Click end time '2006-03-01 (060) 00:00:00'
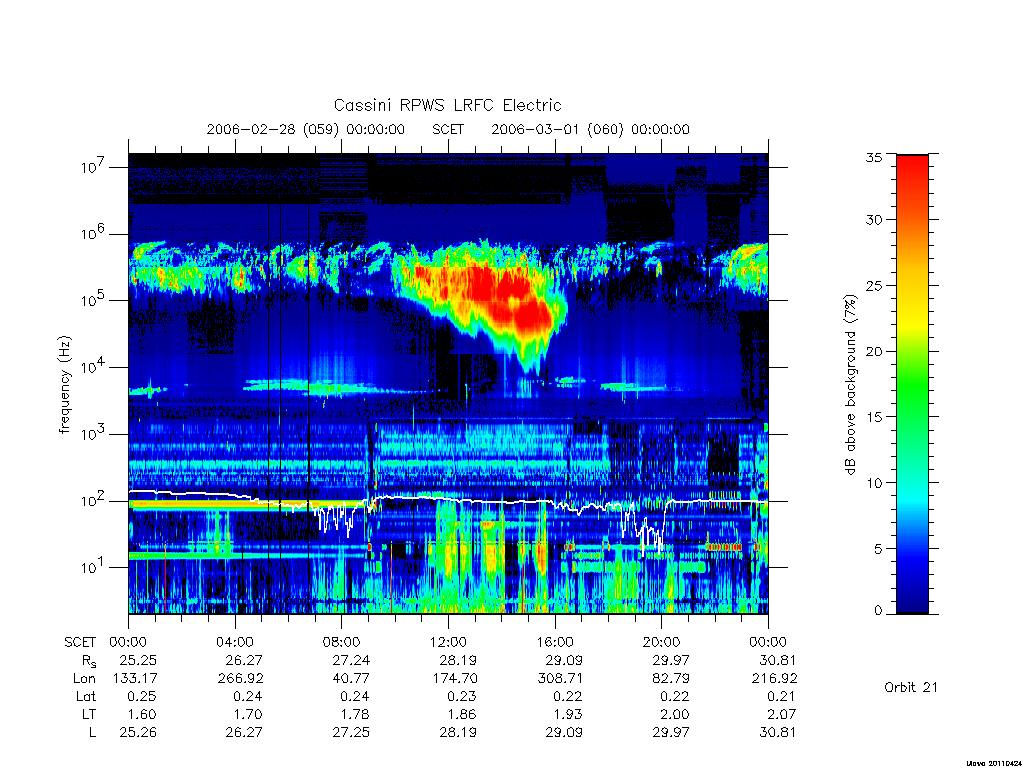 click(x=590, y=129)
